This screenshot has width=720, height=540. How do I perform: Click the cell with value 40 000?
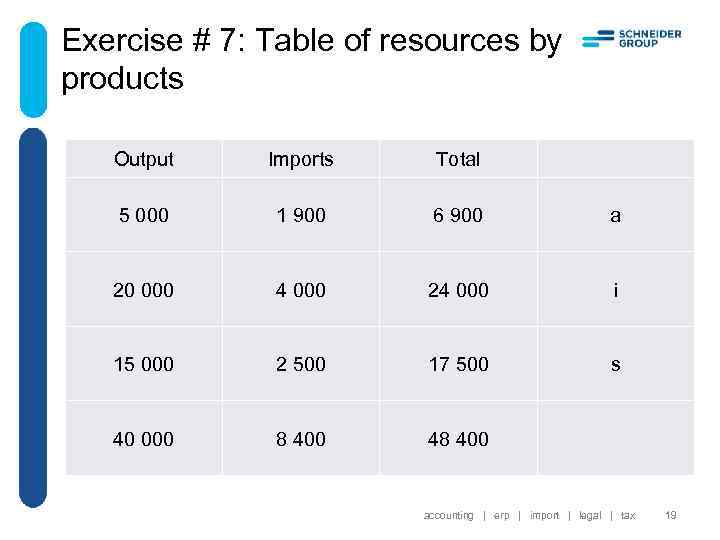point(144,439)
